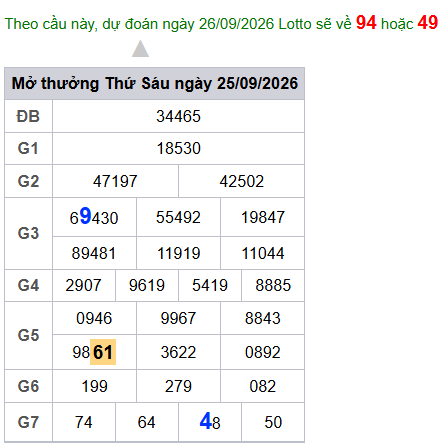The height and width of the screenshot is (447, 447).
Task: Select G3 number 55492
Action: [x=178, y=217]
